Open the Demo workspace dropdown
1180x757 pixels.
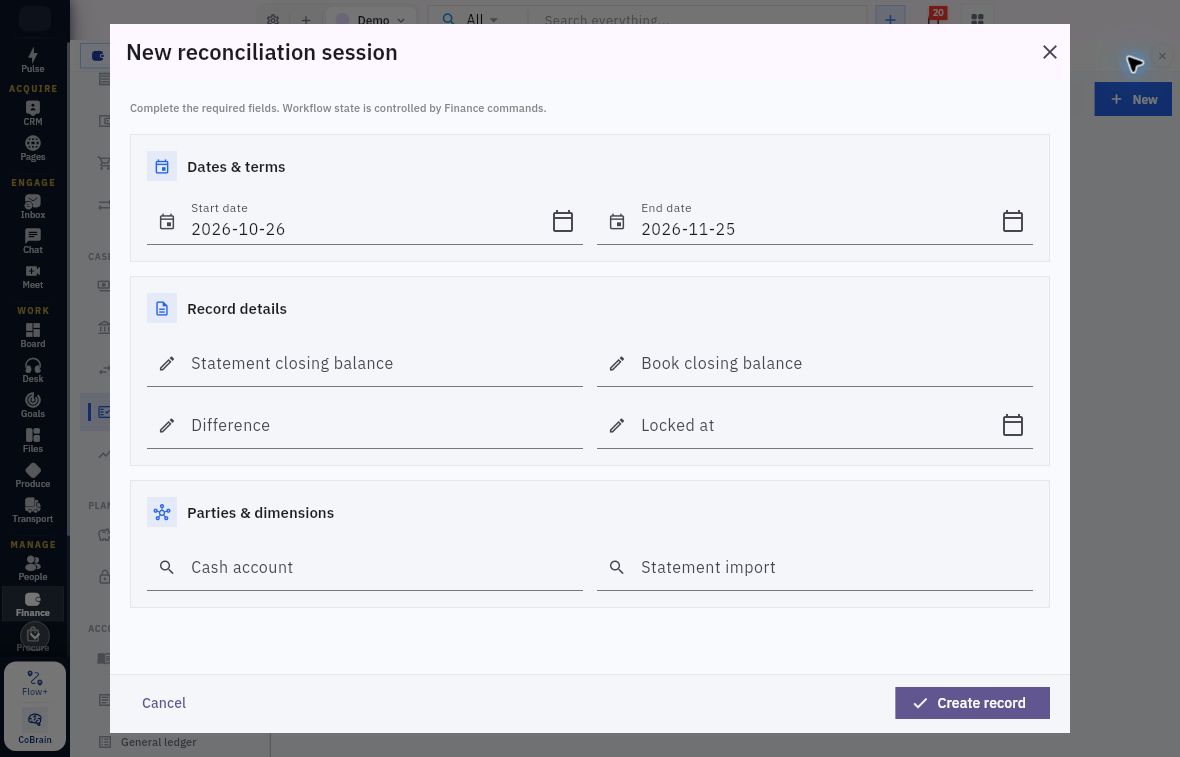[x=371, y=20]
